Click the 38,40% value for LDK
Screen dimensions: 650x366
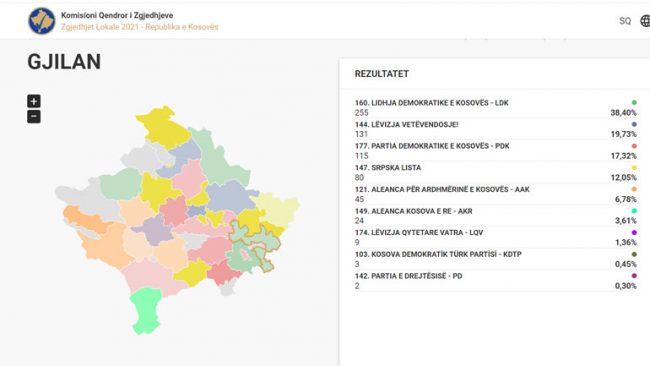pos(623,113)
